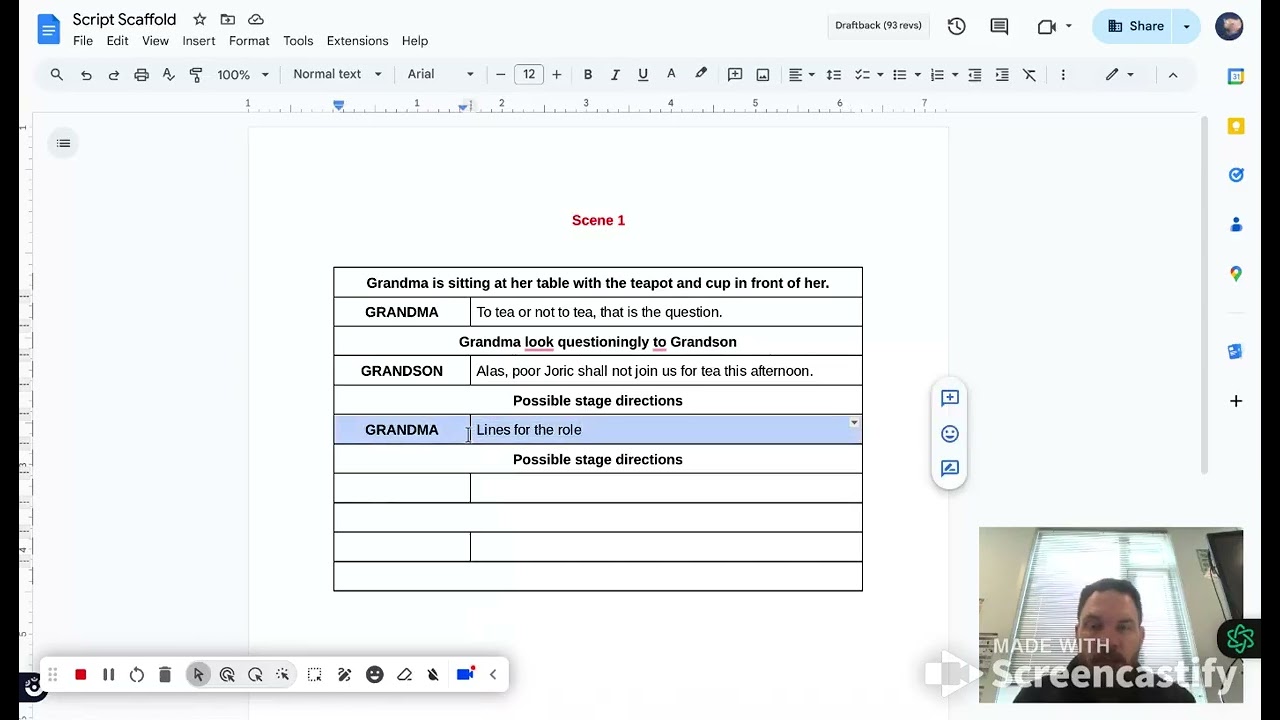Open the File menu
Screen dimensions: 1280x720
pyautogui.click(x=83, y=41)
